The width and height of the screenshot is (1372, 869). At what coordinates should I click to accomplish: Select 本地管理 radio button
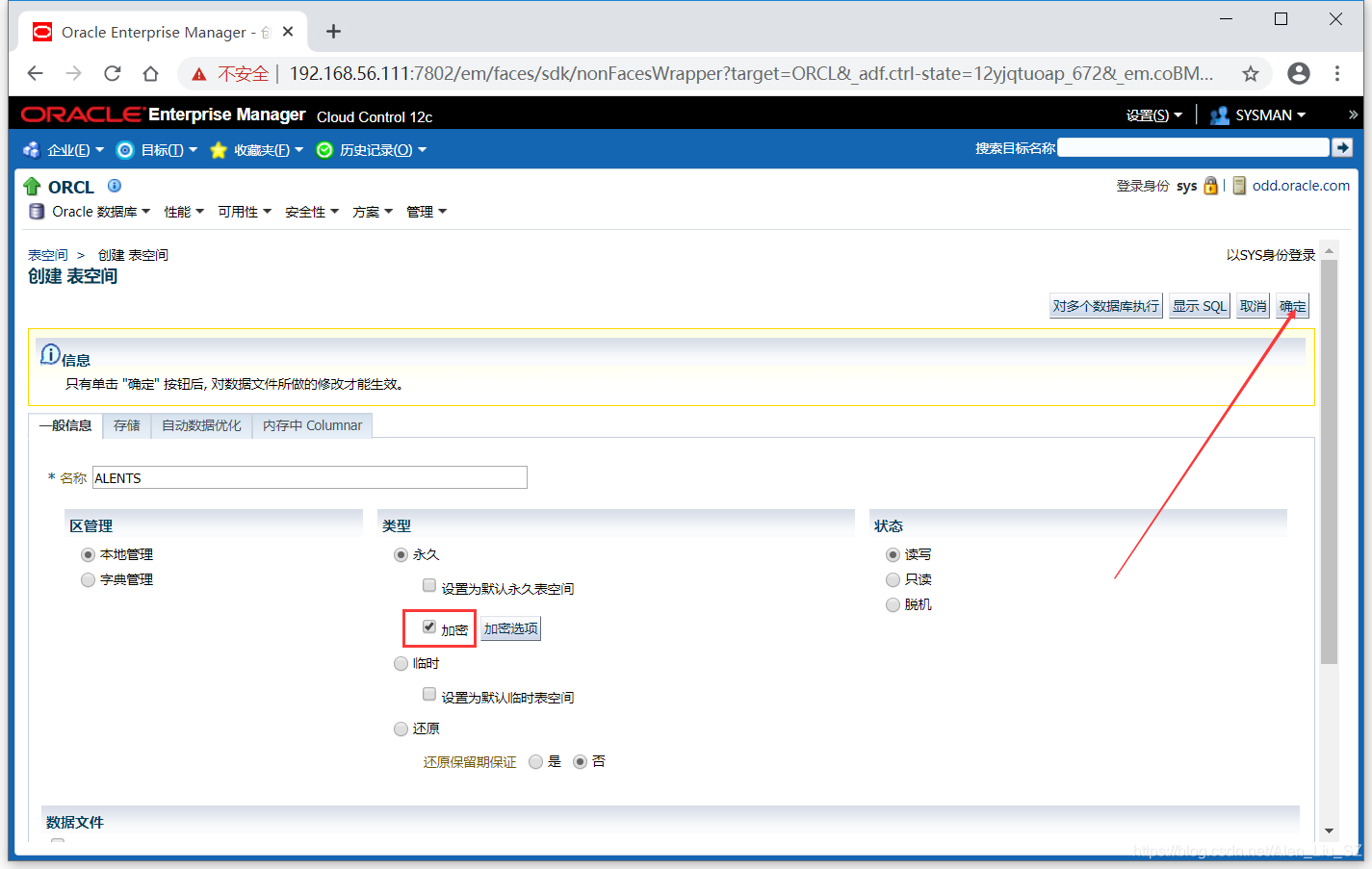pyautogui.click(x=88, y=555)
